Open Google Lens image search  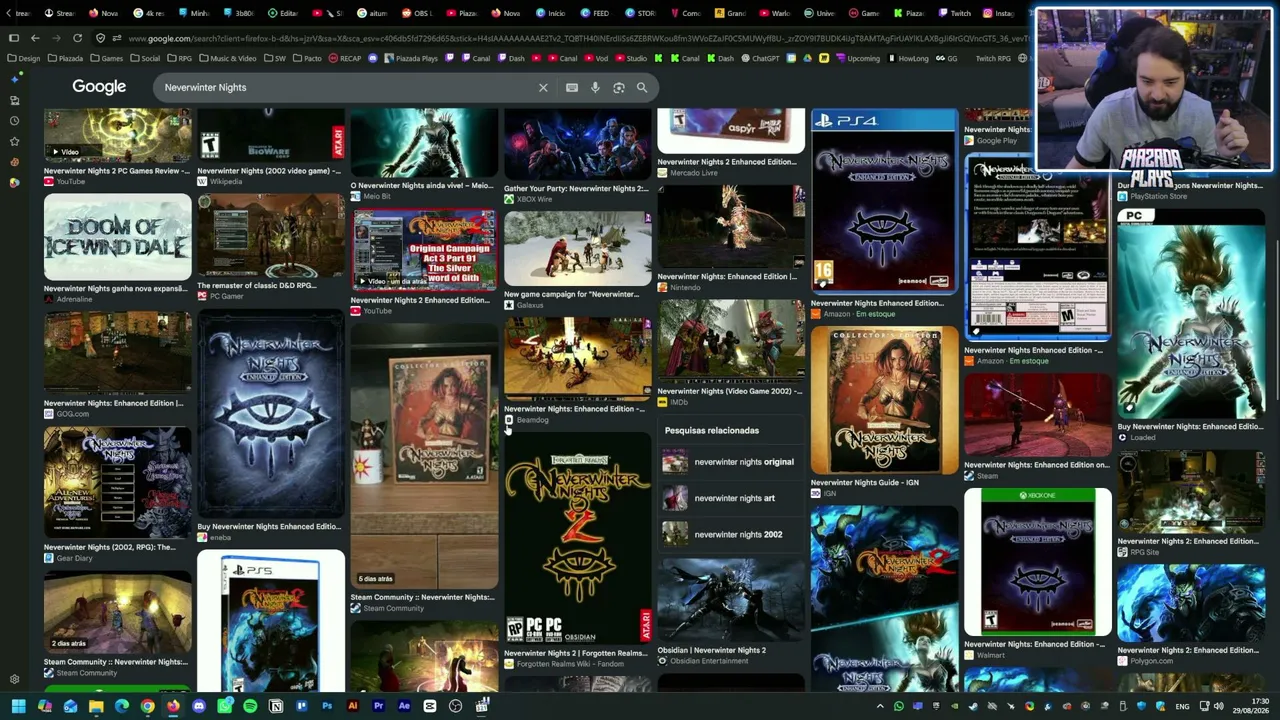point(619,88)
